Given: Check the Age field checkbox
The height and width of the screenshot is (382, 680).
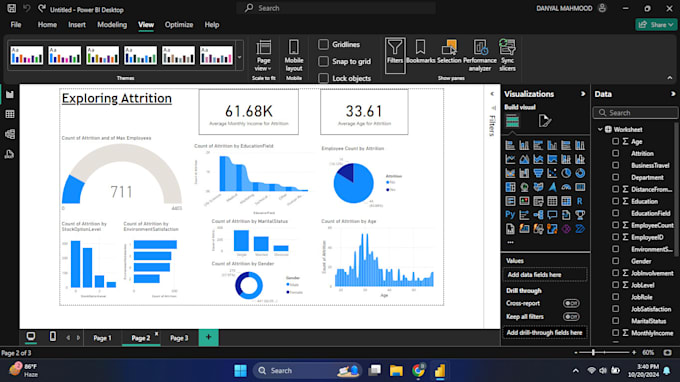Looking at the screenshot, I should coord(615,141).
